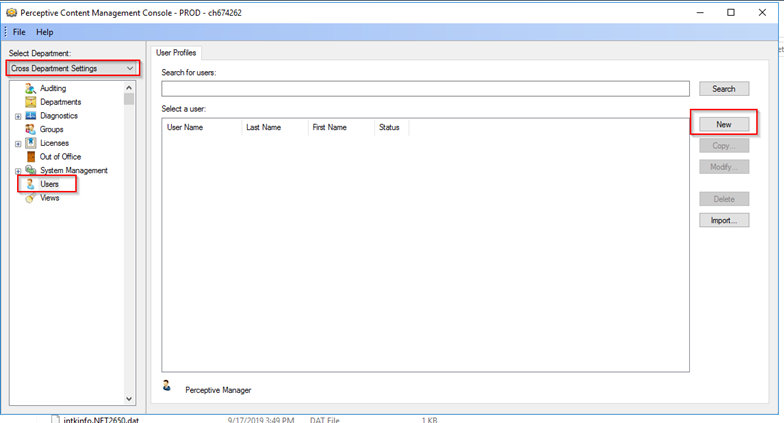Click the Modify... button

(724, 166)
